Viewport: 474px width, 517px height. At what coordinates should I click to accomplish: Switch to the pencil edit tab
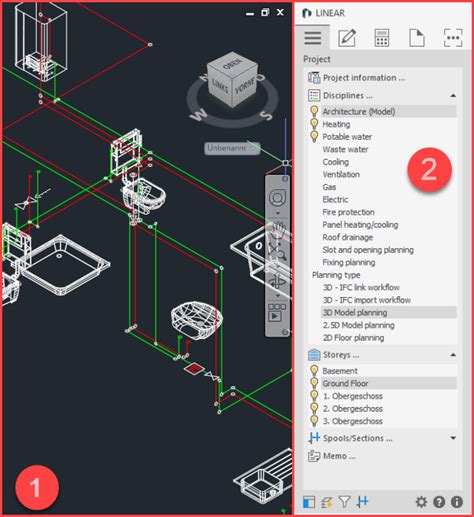coord(347,38)
